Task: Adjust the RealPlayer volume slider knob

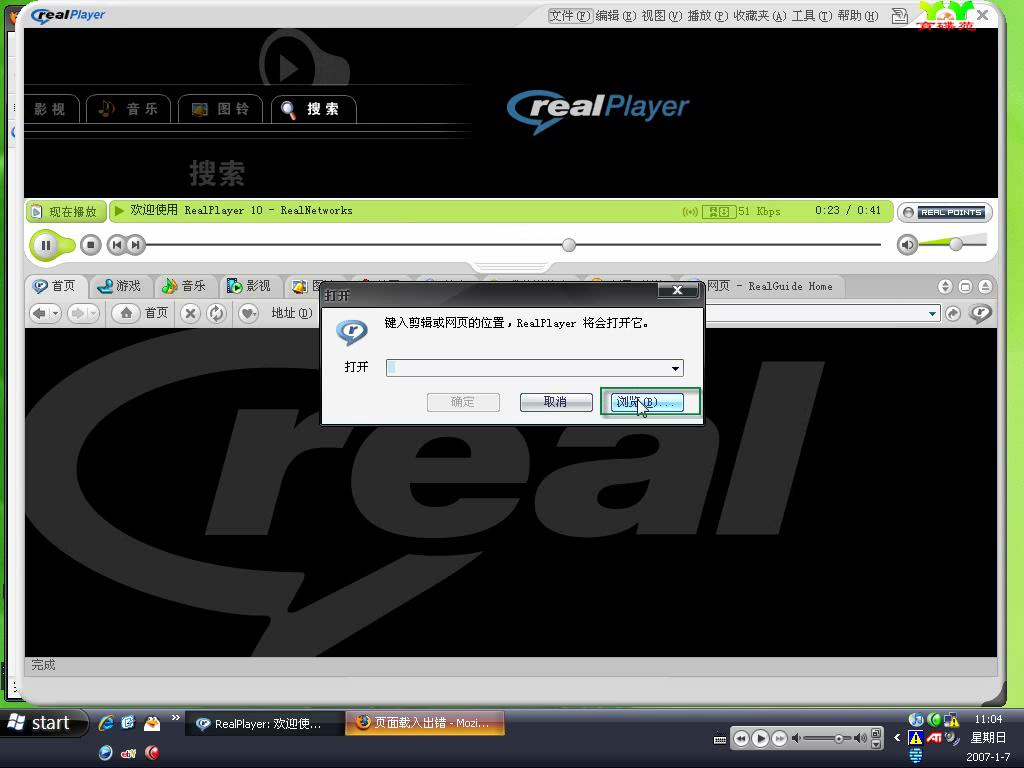Action: point(956,244)
